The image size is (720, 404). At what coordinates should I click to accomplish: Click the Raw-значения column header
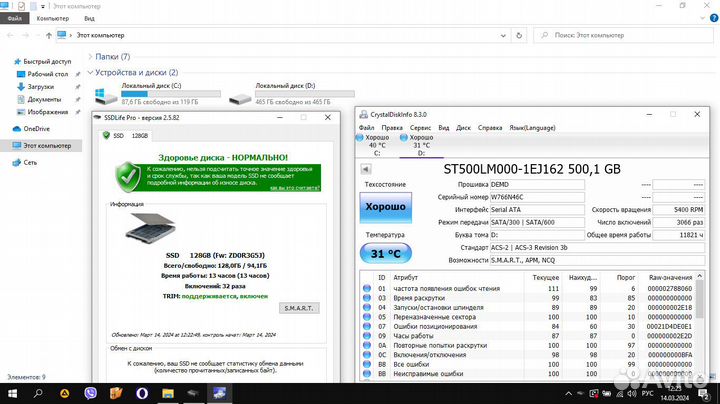(670, 278)
